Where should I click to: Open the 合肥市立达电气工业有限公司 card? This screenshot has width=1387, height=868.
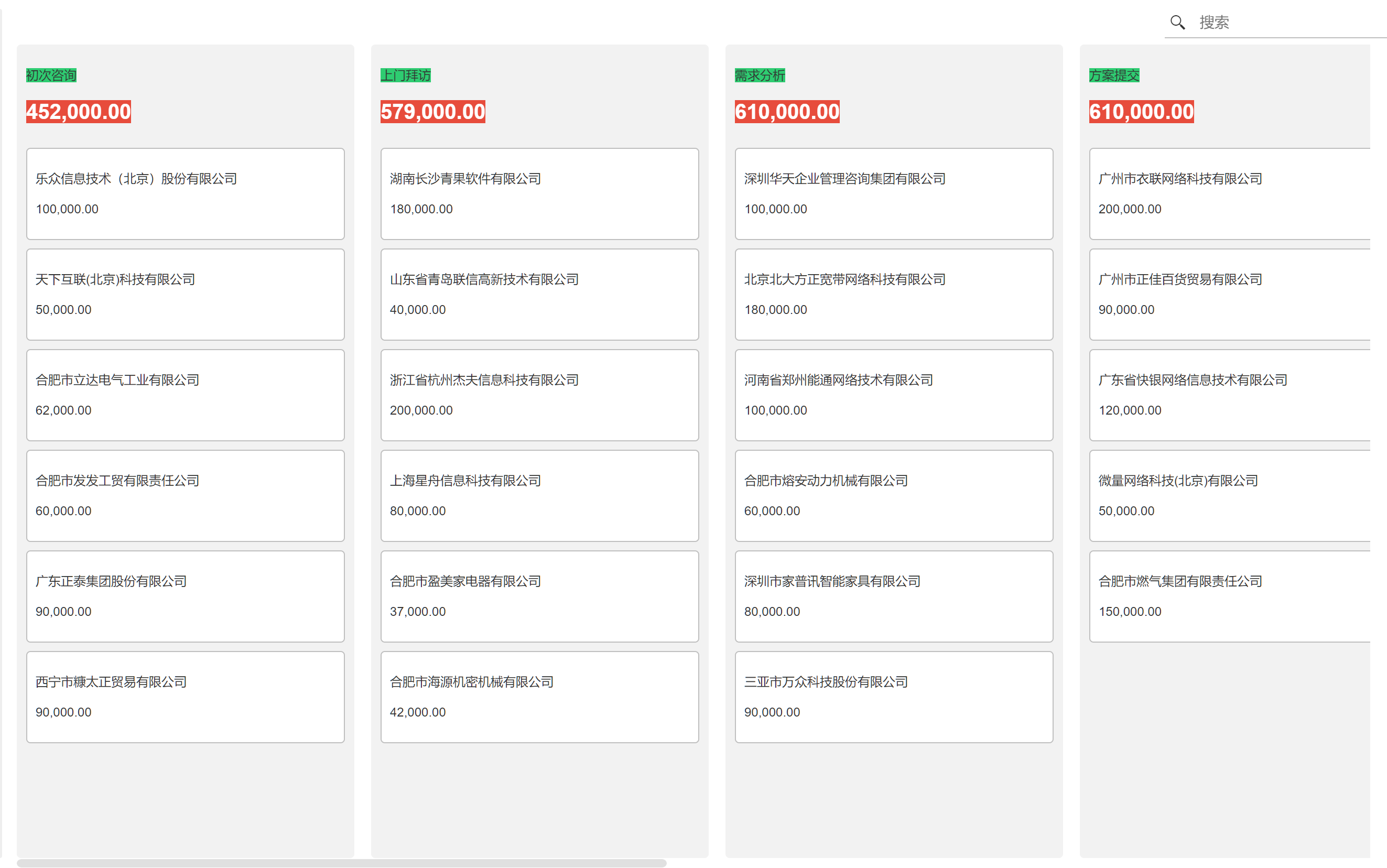186,395
